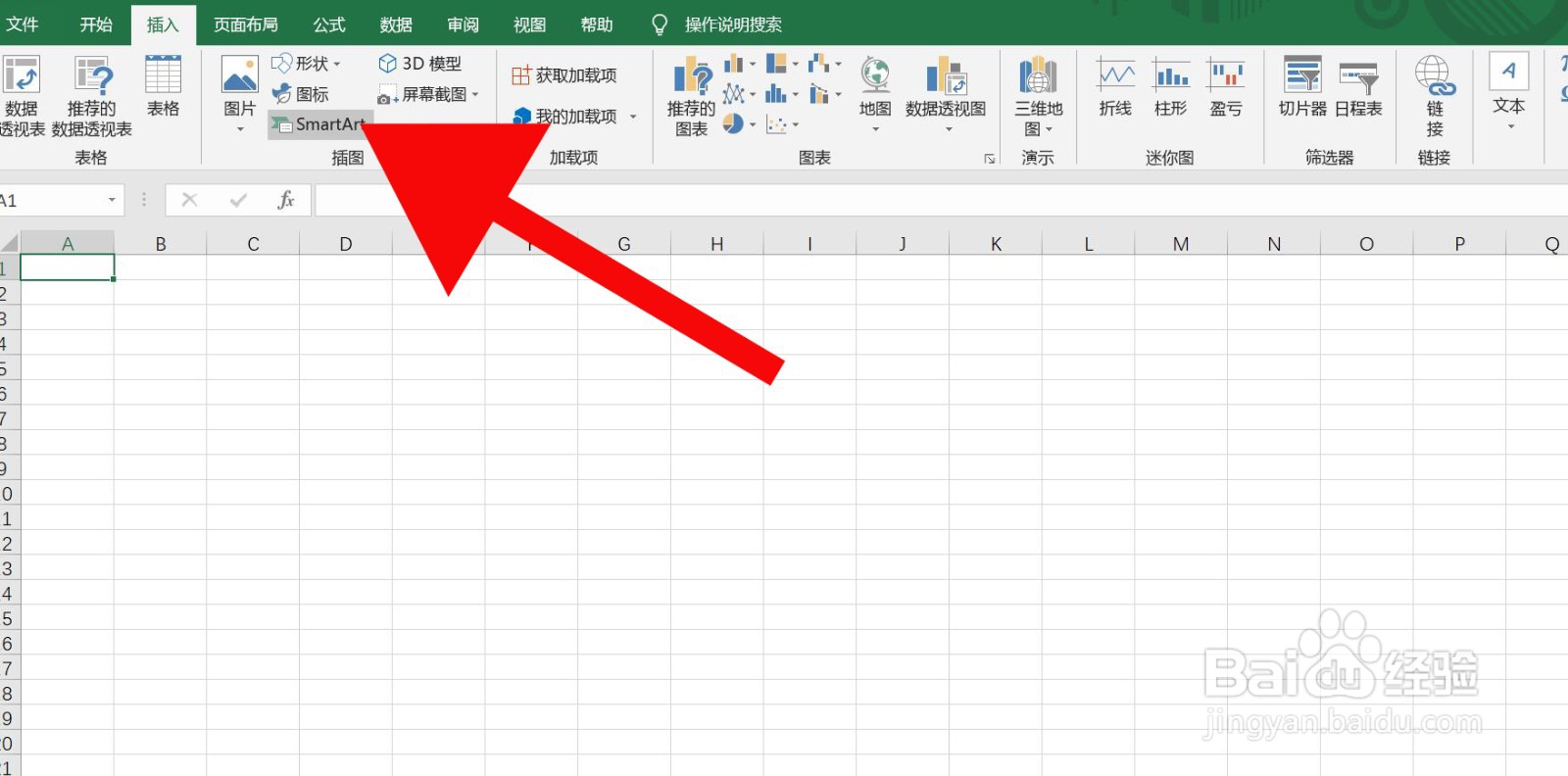
Task: Switch to Page Layout (页面布局) tab
Action: tap(246, 24)
